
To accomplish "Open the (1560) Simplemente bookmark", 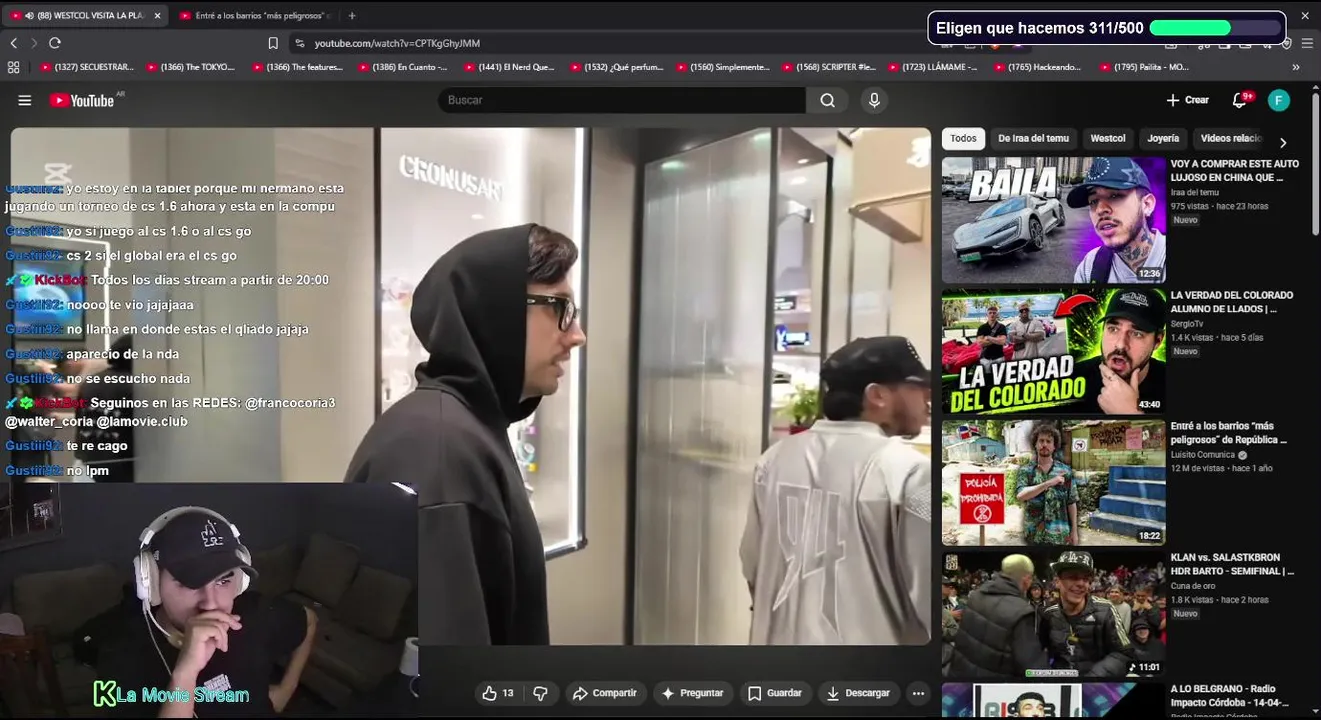I will (x=722, y=67).
